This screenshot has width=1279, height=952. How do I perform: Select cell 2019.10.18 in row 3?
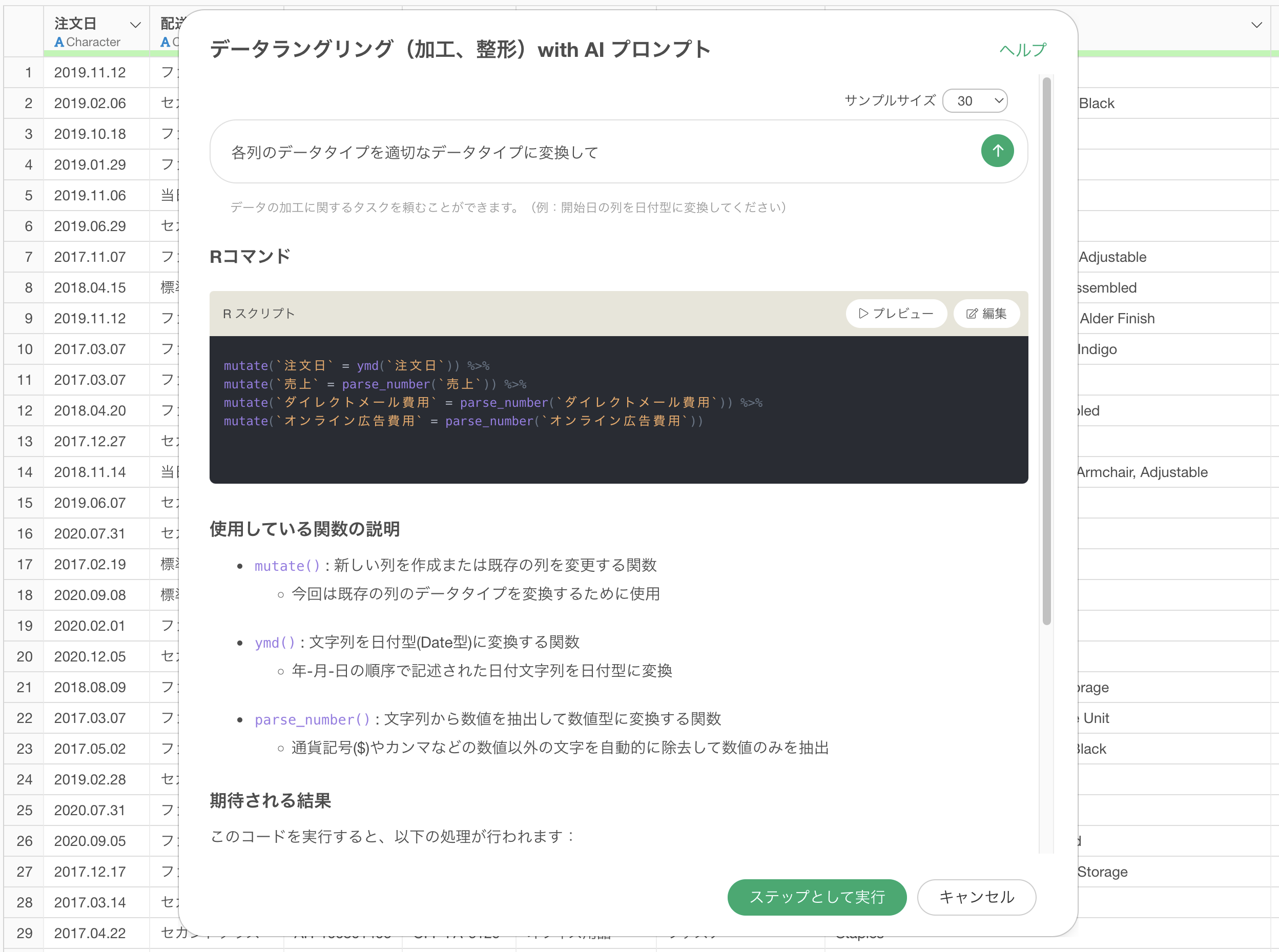96,134
